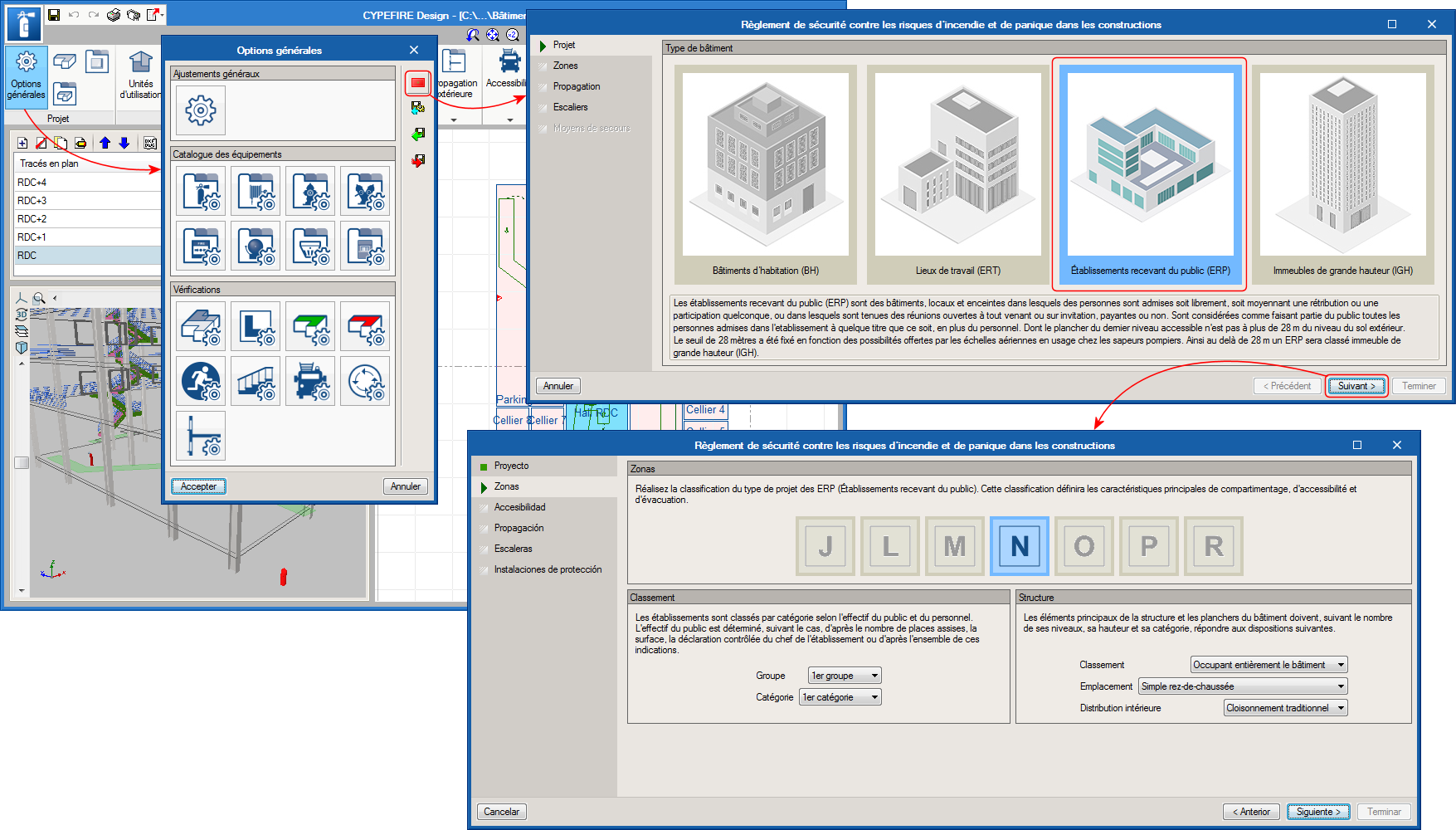Open the smoke detector equipment catalogue
Screen dimensions: 1456x830
point(310,246)
